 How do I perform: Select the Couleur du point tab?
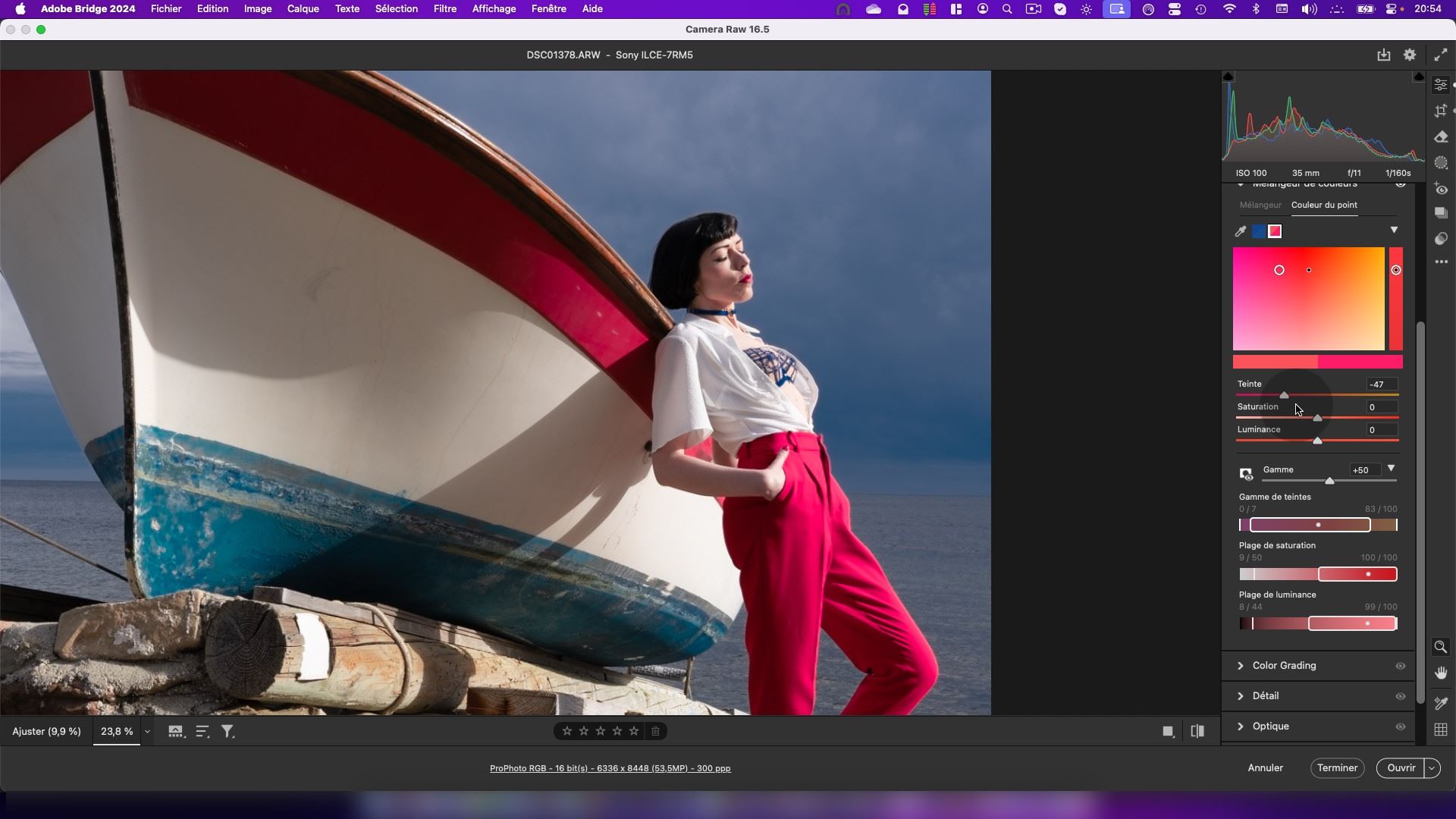1324,205
